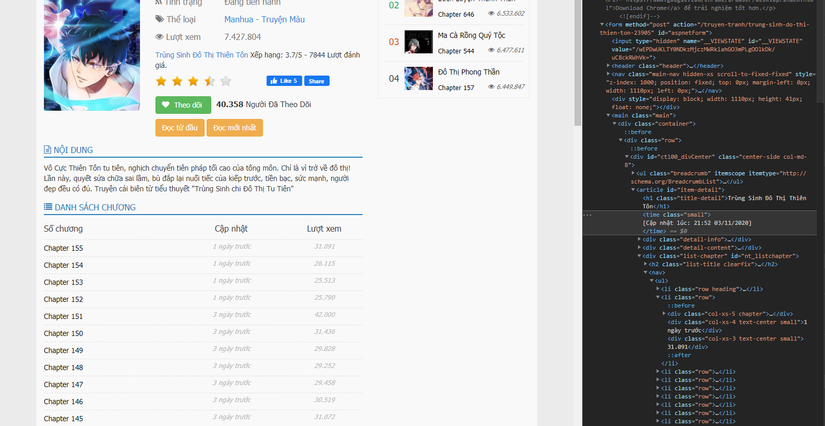Click the list icon beside DANH SÁCH CHƯƠNG
The width and height of the screenshot is (825, 426).
[x=48, y=207]
